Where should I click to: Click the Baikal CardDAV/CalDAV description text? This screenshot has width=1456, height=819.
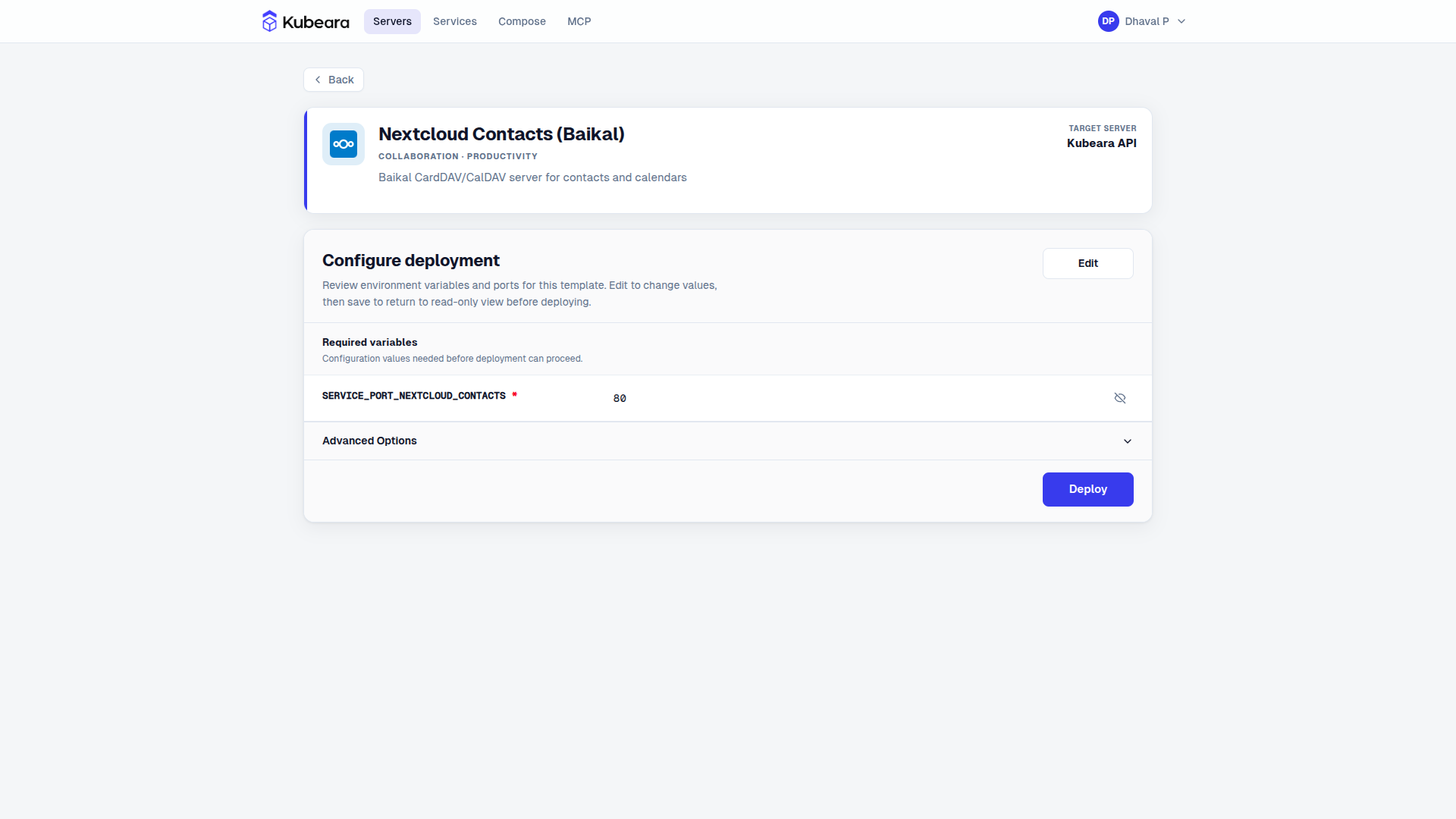[532, 177]
